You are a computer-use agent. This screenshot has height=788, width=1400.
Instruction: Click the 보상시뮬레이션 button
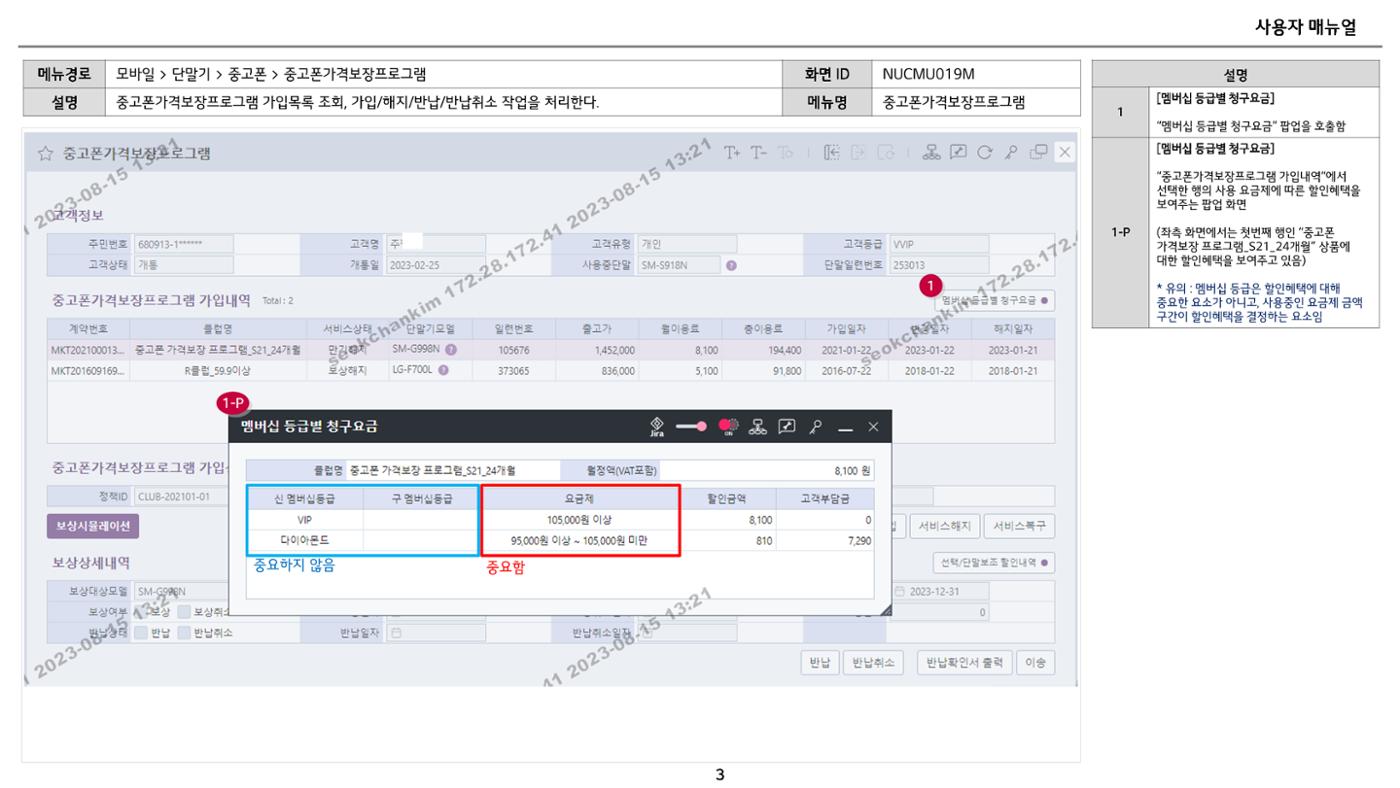pos(91,526)
